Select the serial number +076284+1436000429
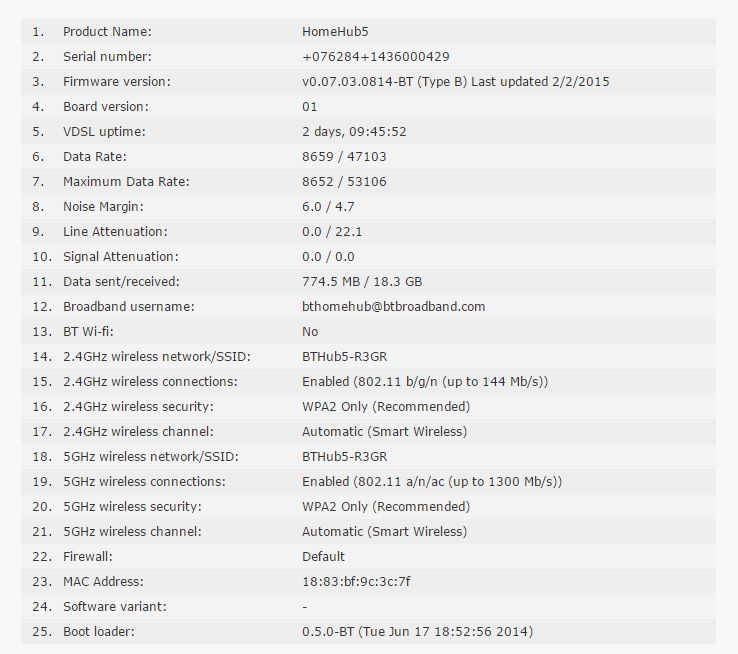738x654 pixels. tap(376, 56)
